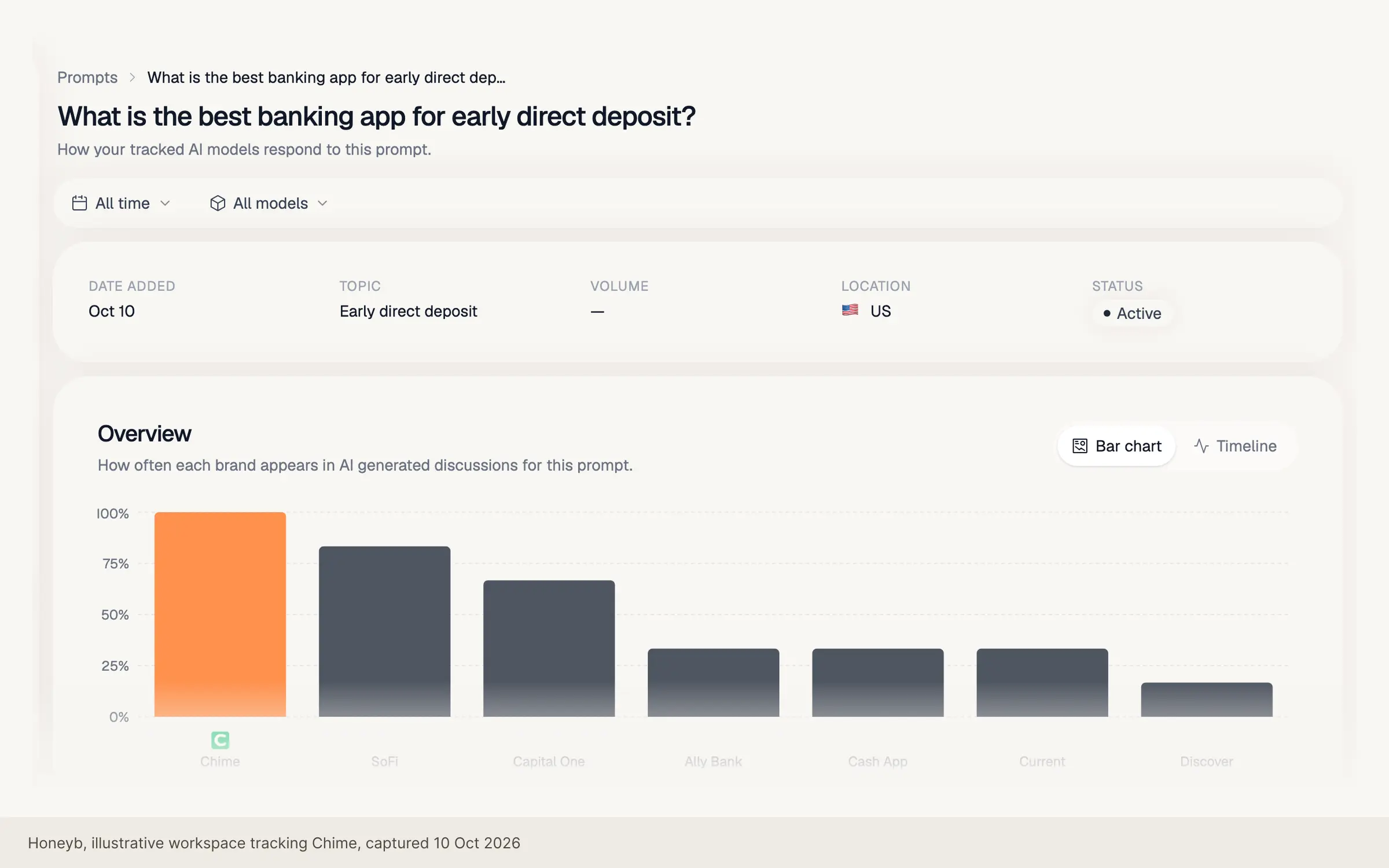Switch to the Bar chart view

click(1116, 446)
